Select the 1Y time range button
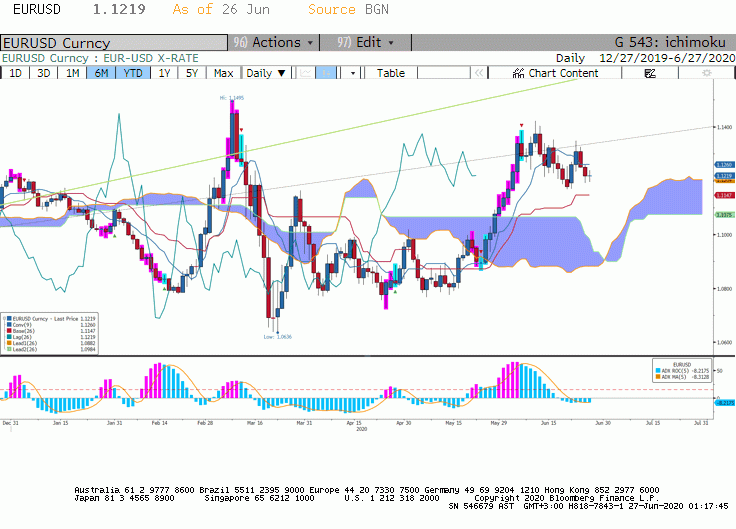This screenshot has width=736, height=529. click(x=164, y=73)
